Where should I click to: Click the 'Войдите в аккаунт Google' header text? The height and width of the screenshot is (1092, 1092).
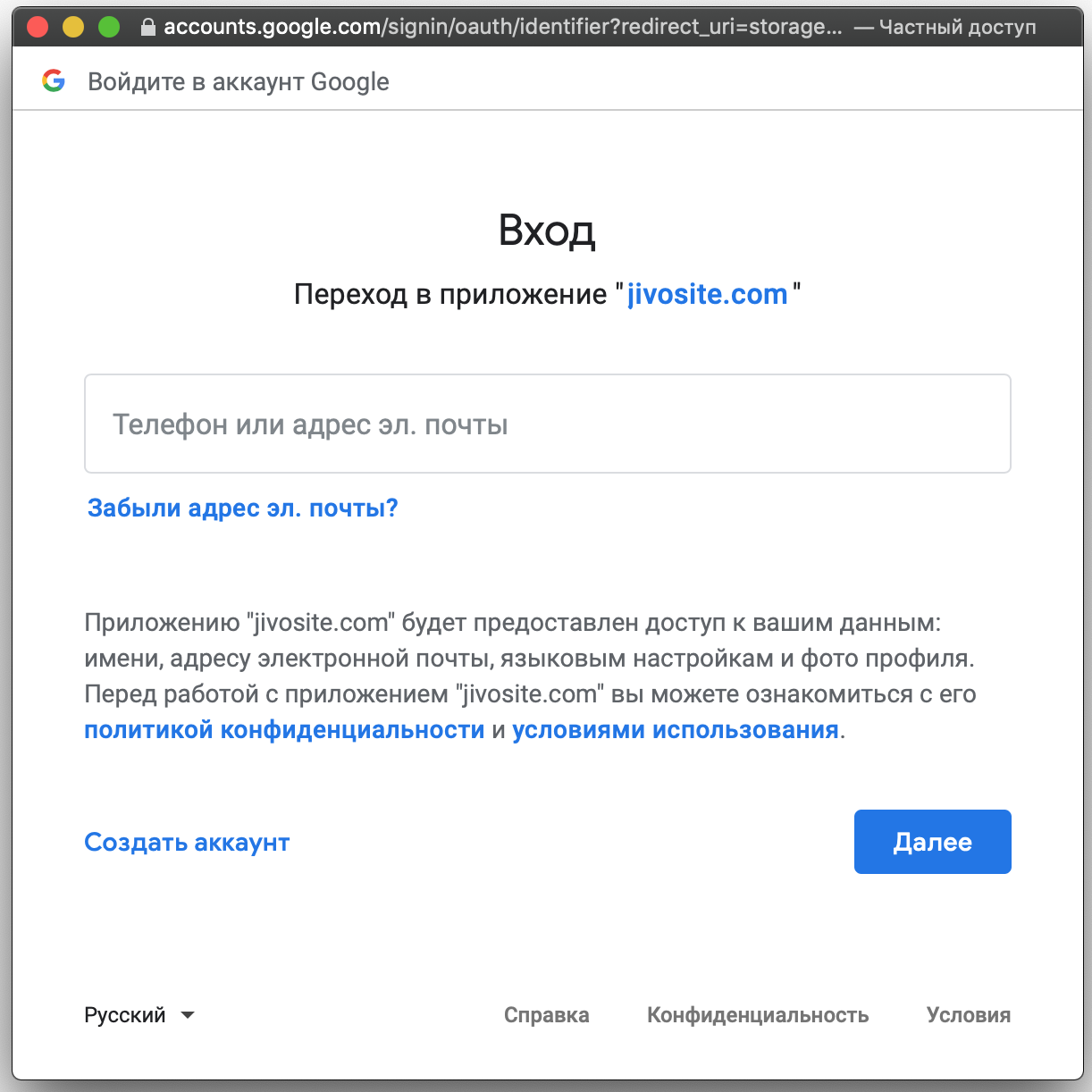pyautogui.click(x=239, y=81)
